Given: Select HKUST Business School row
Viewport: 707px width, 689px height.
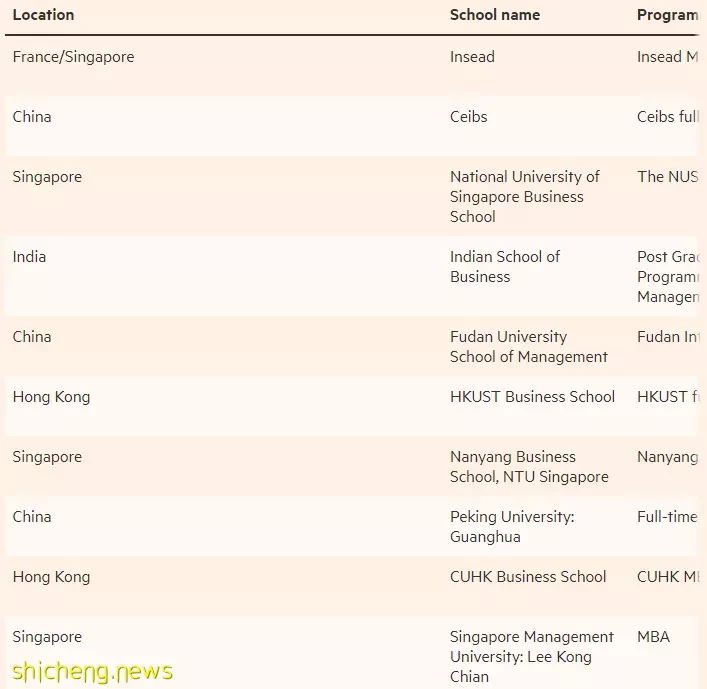Looking at the screenshot, I should click(x=352, y=405).
